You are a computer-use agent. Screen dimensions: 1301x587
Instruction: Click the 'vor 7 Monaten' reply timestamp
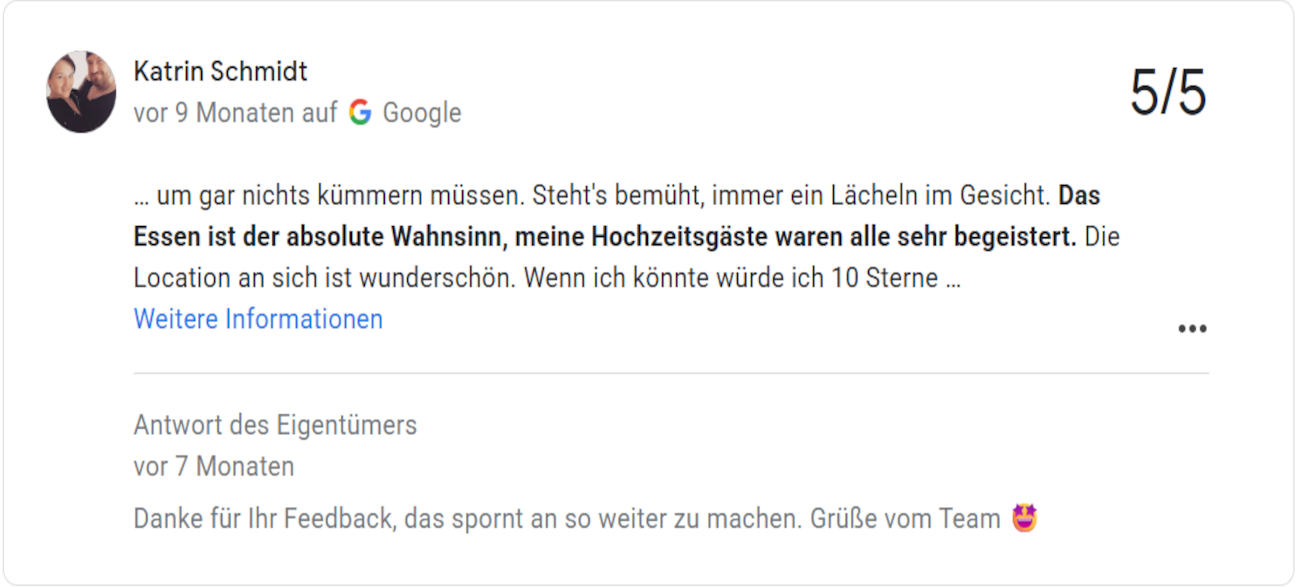click(x=214, y=466)
